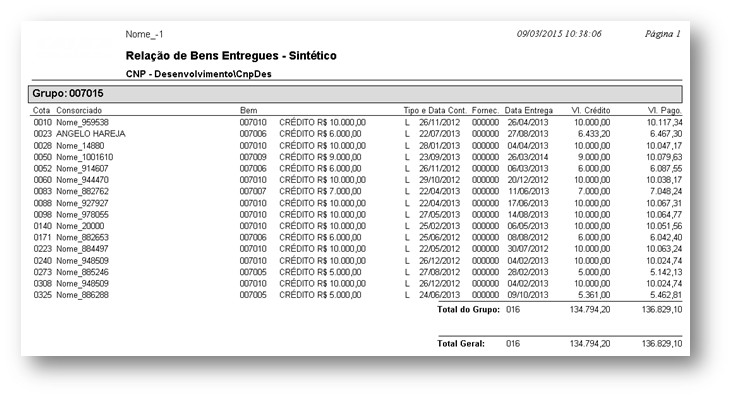
Task: Click the Total Geral label
Action: [461, 344]
